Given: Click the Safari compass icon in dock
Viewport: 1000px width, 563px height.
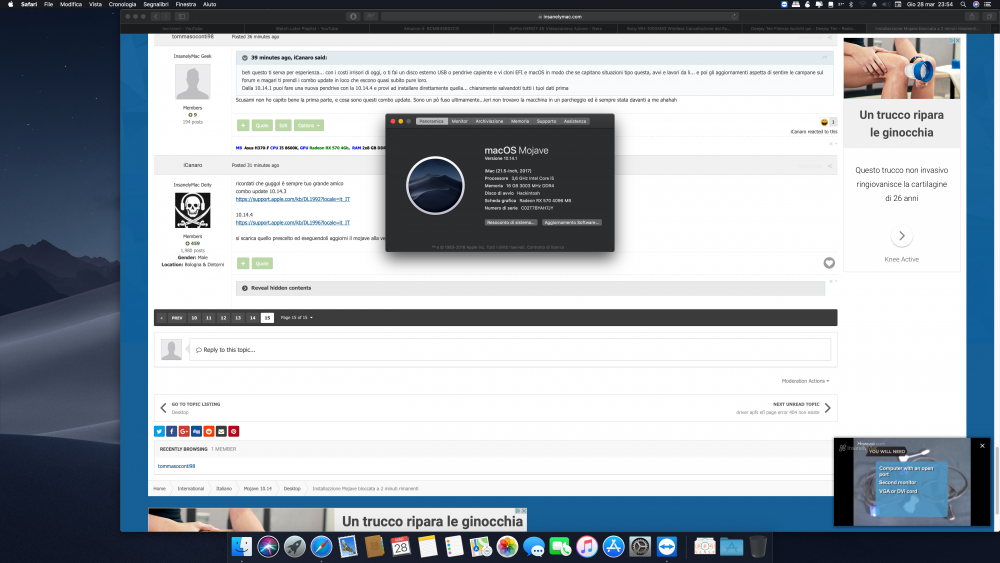Looking at the screenshot, I should click(321, 546).
